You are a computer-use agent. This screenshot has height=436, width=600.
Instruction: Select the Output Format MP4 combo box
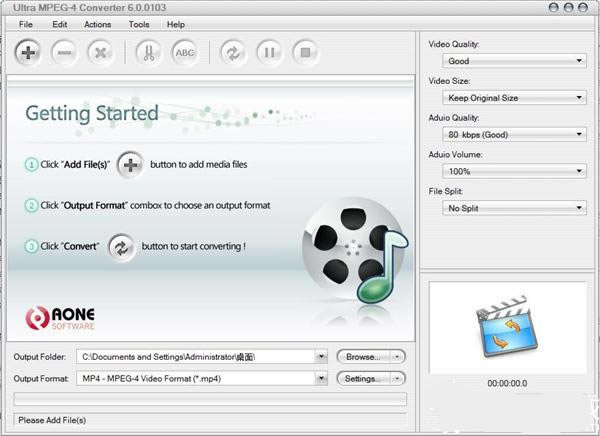(x=202, y=379)
